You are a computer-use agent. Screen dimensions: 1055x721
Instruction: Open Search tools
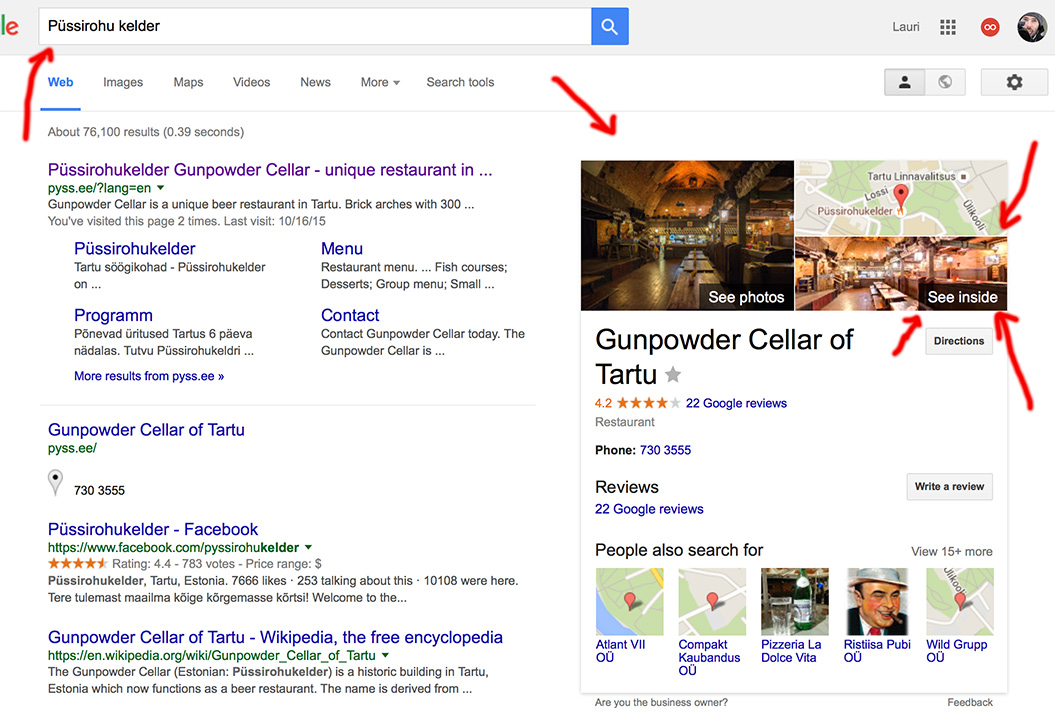pyautogui.click(x=460, y=82)
